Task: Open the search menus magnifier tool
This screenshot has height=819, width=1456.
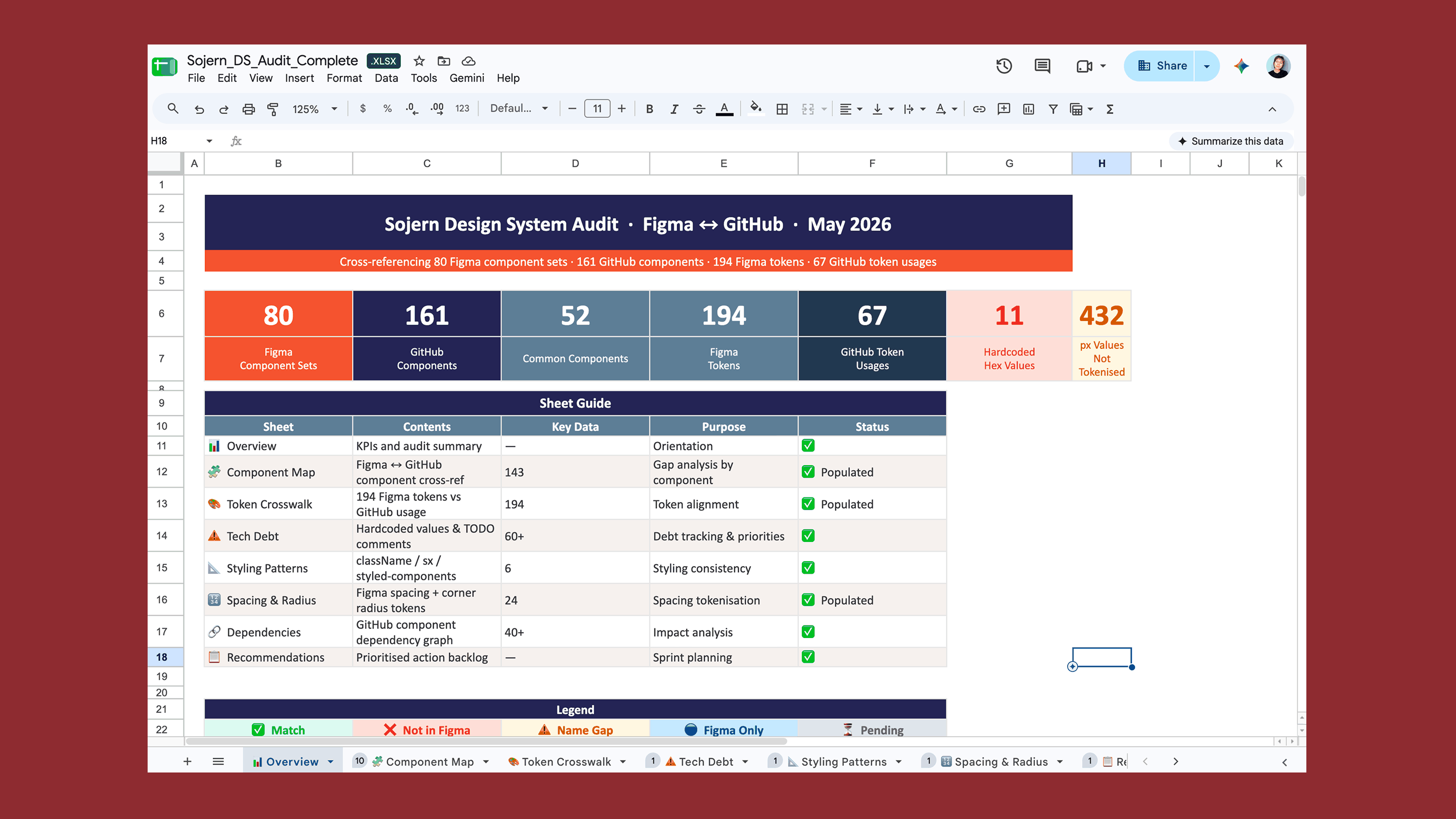Action: (173, 109)
